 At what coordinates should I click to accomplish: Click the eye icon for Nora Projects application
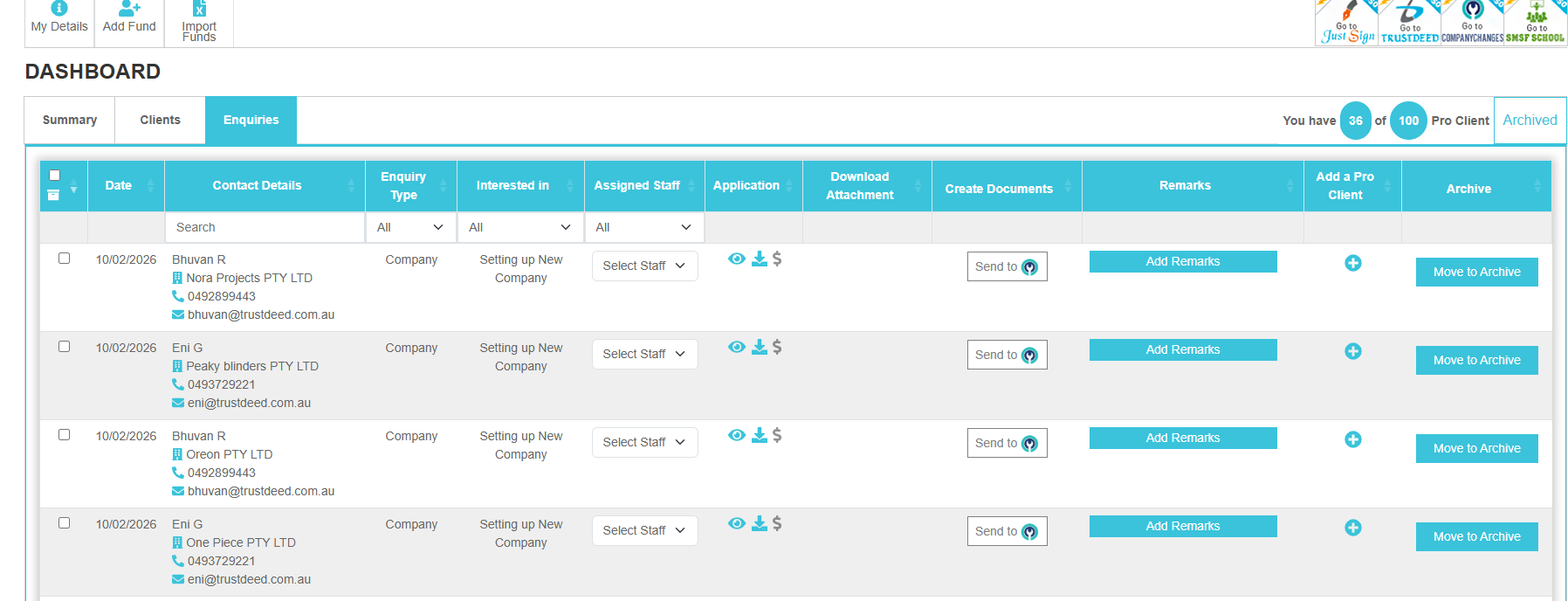[737, 259]
